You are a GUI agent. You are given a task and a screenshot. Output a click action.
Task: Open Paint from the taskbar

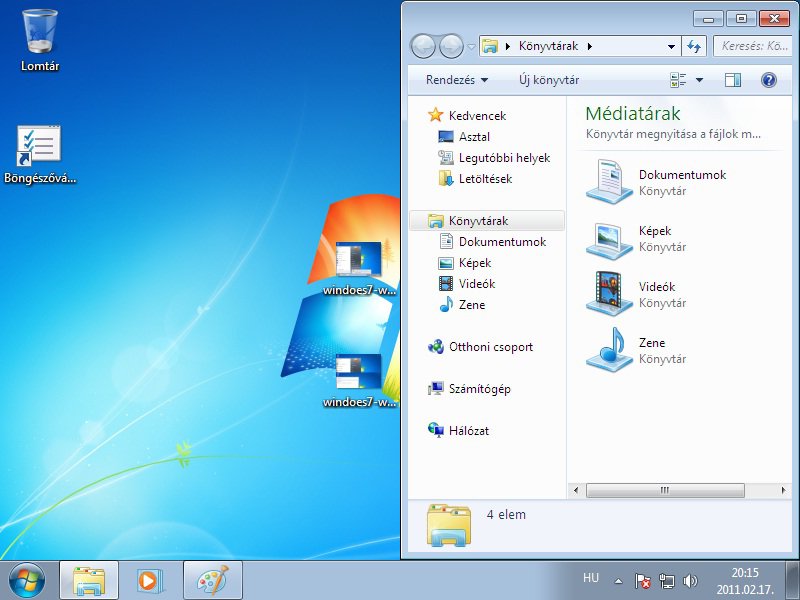click(212, 580)
